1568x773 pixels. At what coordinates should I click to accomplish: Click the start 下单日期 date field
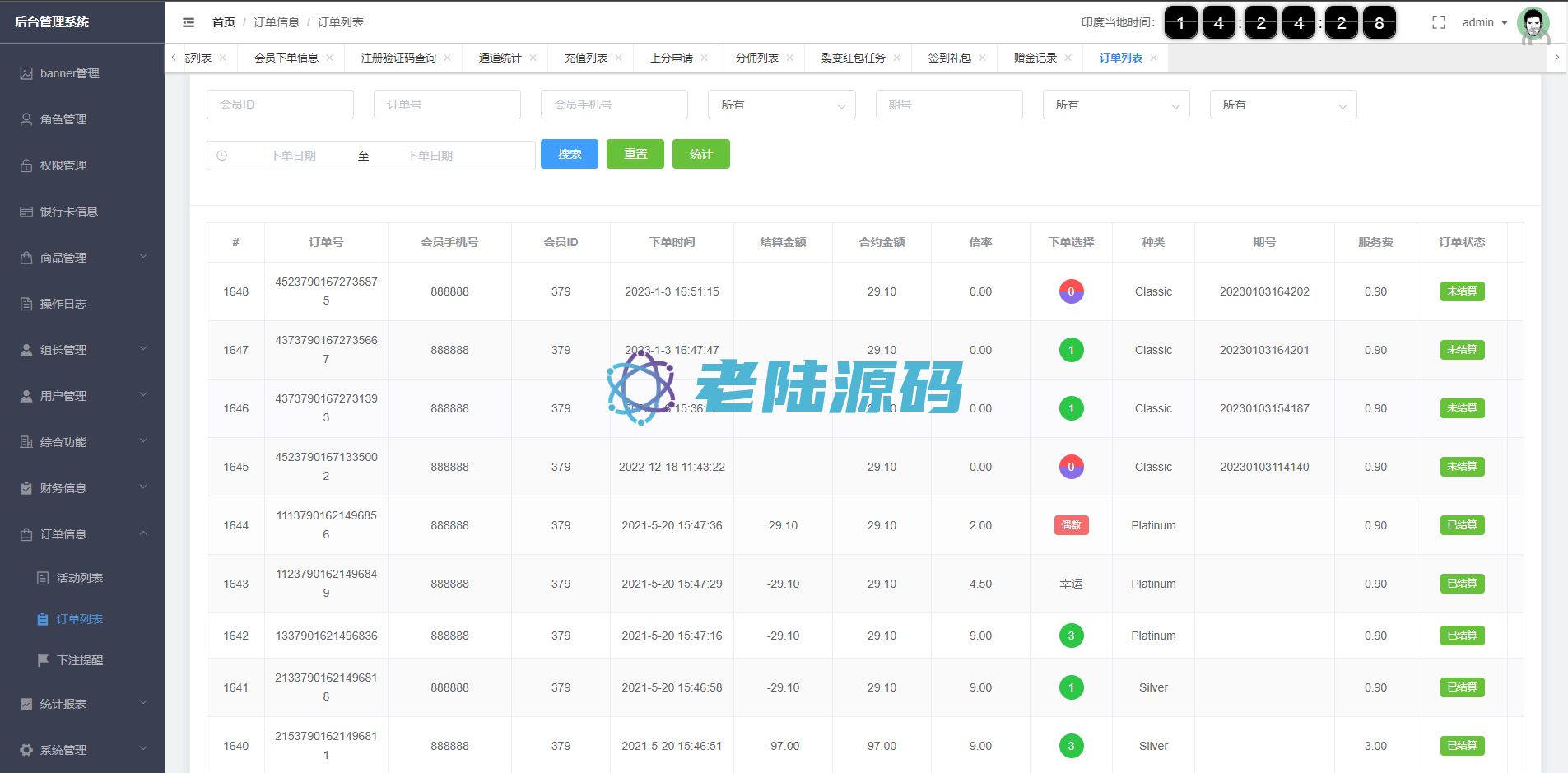(293, 156)
